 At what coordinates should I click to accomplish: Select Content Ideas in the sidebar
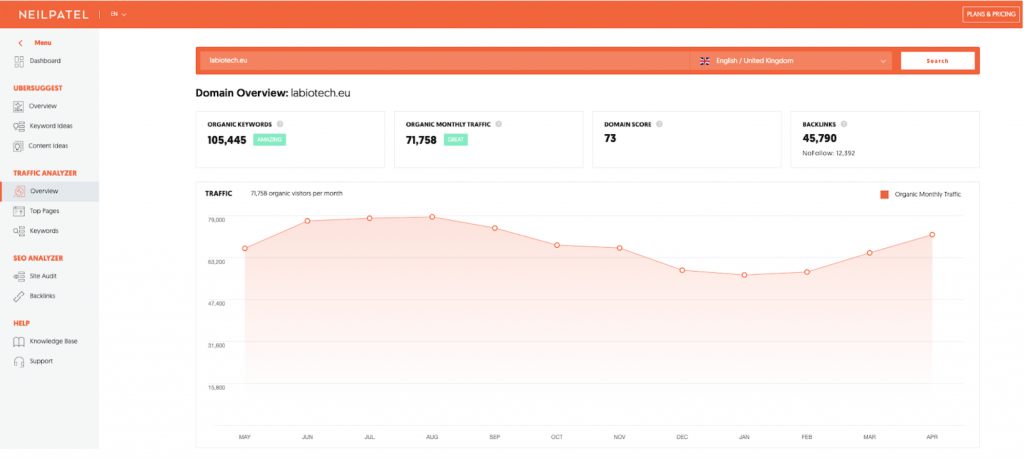pyautogui.click(x=48, y=146)
